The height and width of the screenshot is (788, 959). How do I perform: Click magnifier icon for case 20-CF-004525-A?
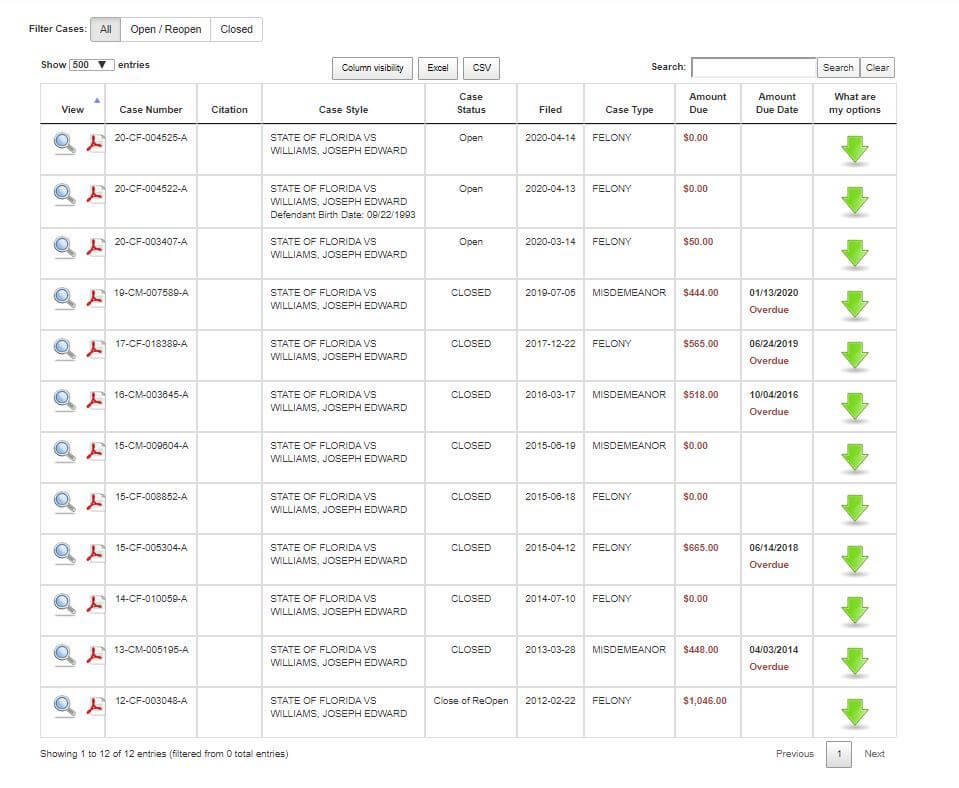click(x=64, y=143)
